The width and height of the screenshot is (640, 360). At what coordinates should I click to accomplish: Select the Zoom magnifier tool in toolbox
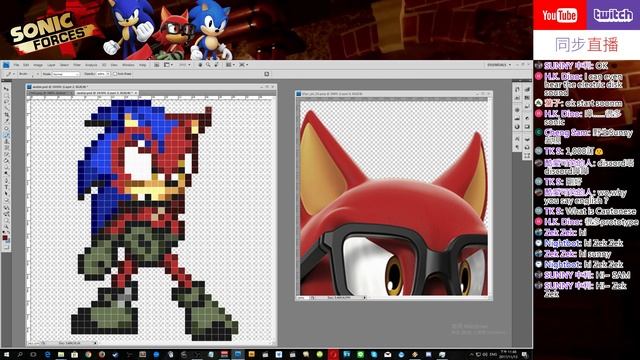click(x=6, y=227)
